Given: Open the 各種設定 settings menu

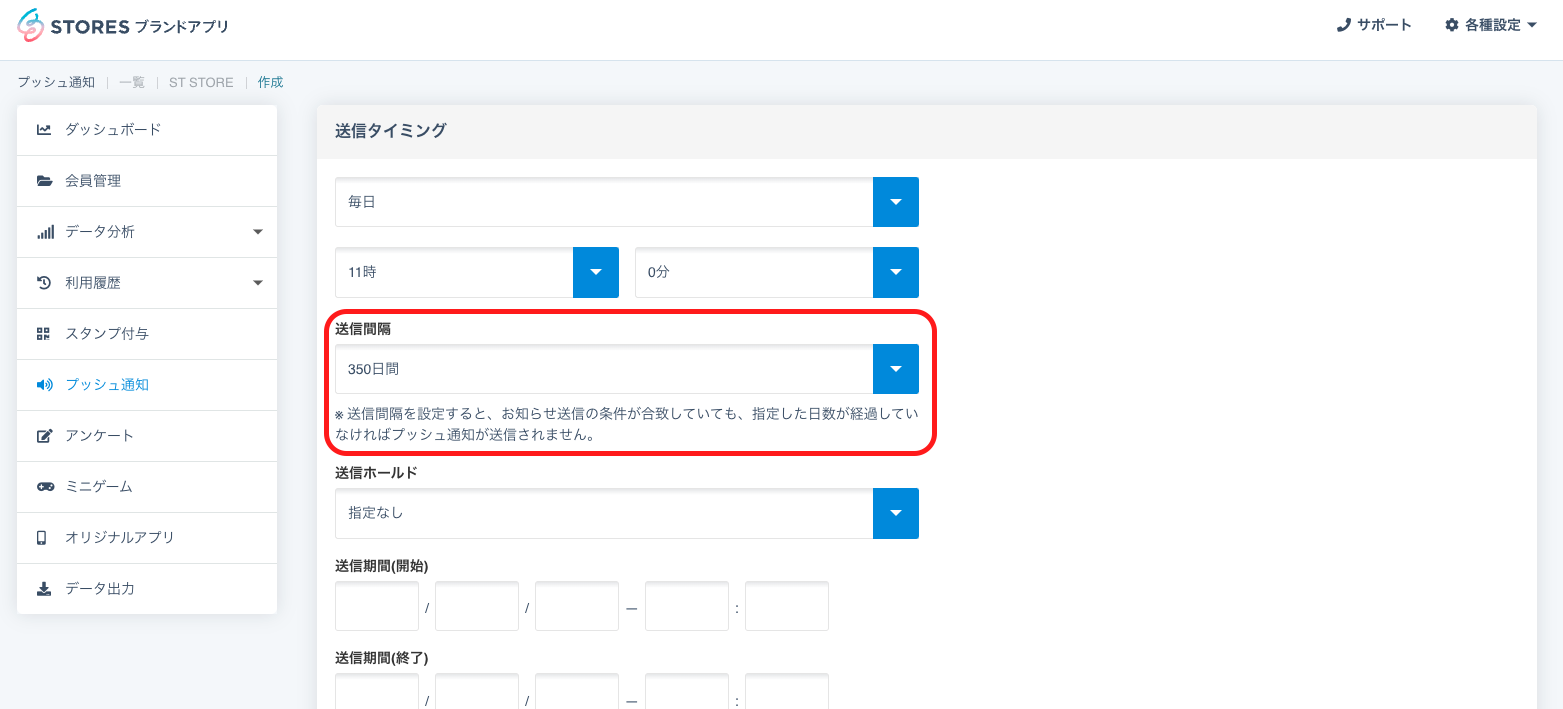Looking at the screenshot, I should click(x=1490, y=25).
